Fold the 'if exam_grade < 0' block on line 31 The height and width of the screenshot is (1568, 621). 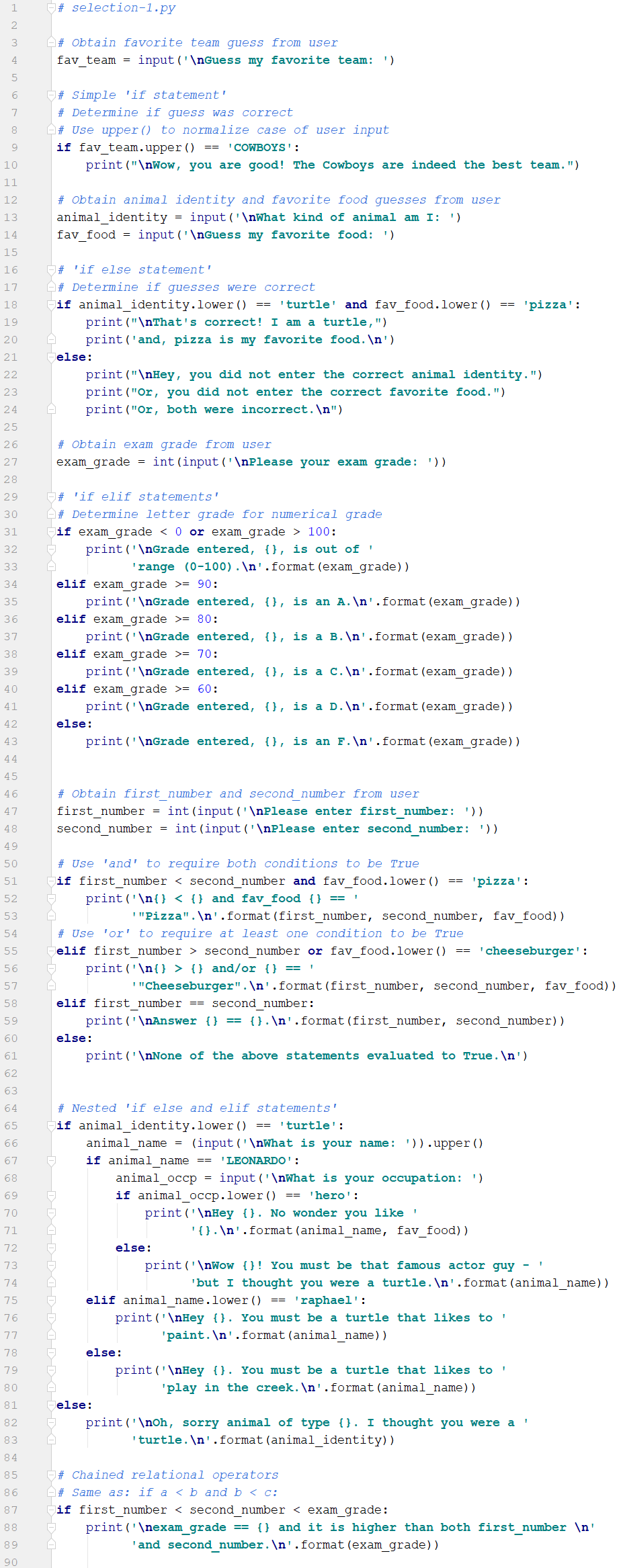click(51, 532)
